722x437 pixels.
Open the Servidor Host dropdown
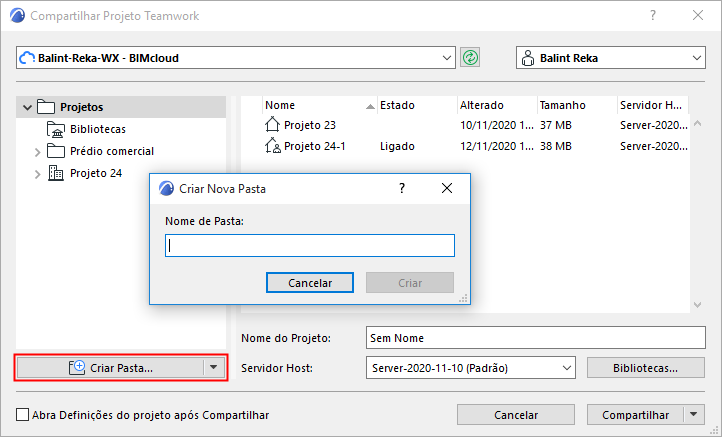pos(567,368)
